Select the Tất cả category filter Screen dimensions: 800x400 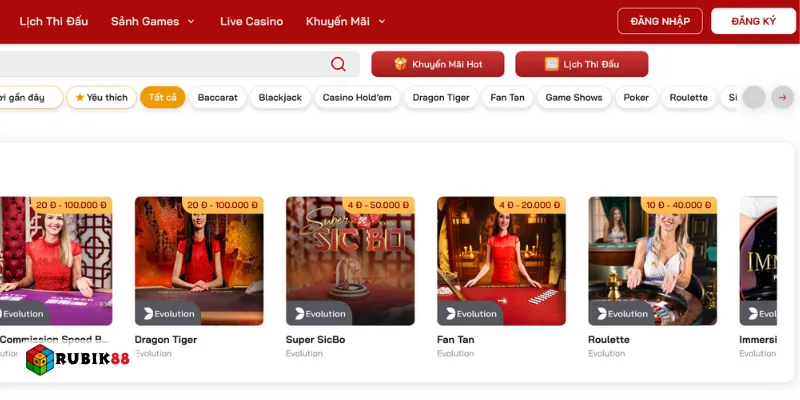click(x=162, y=98)
